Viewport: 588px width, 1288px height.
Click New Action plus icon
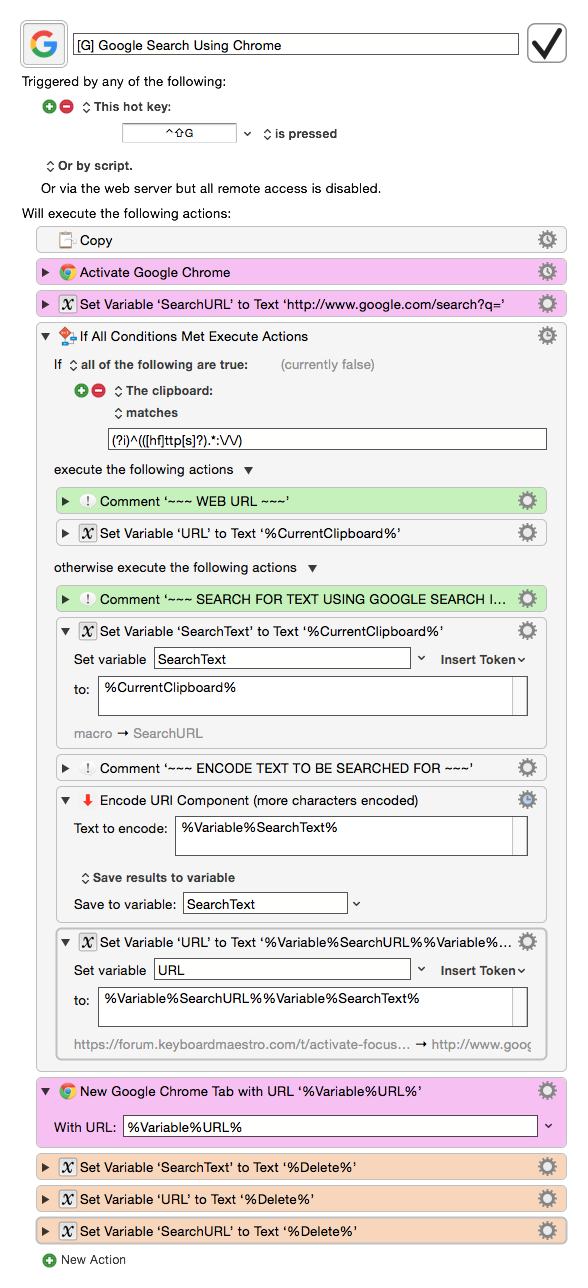click(x=49, y=1260)
